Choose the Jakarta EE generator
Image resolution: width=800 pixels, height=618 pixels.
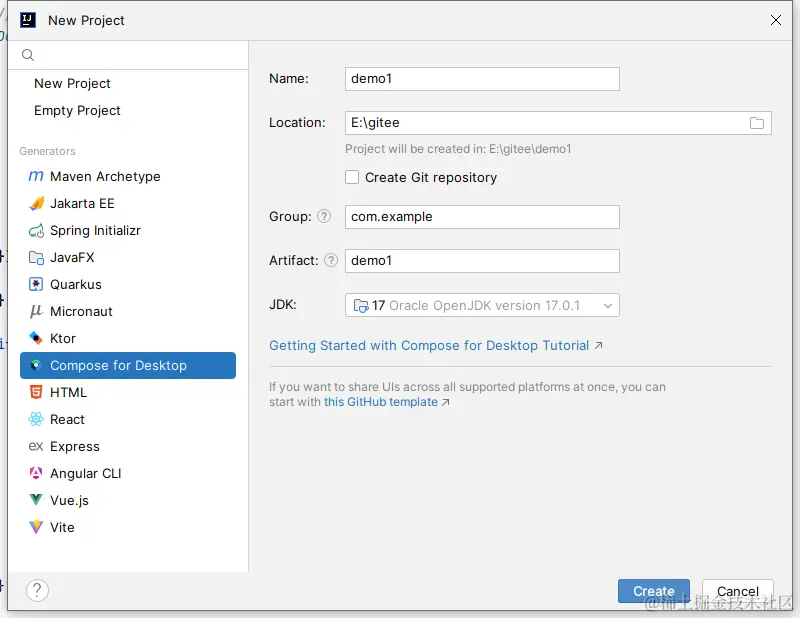click(x=128, y=204)
